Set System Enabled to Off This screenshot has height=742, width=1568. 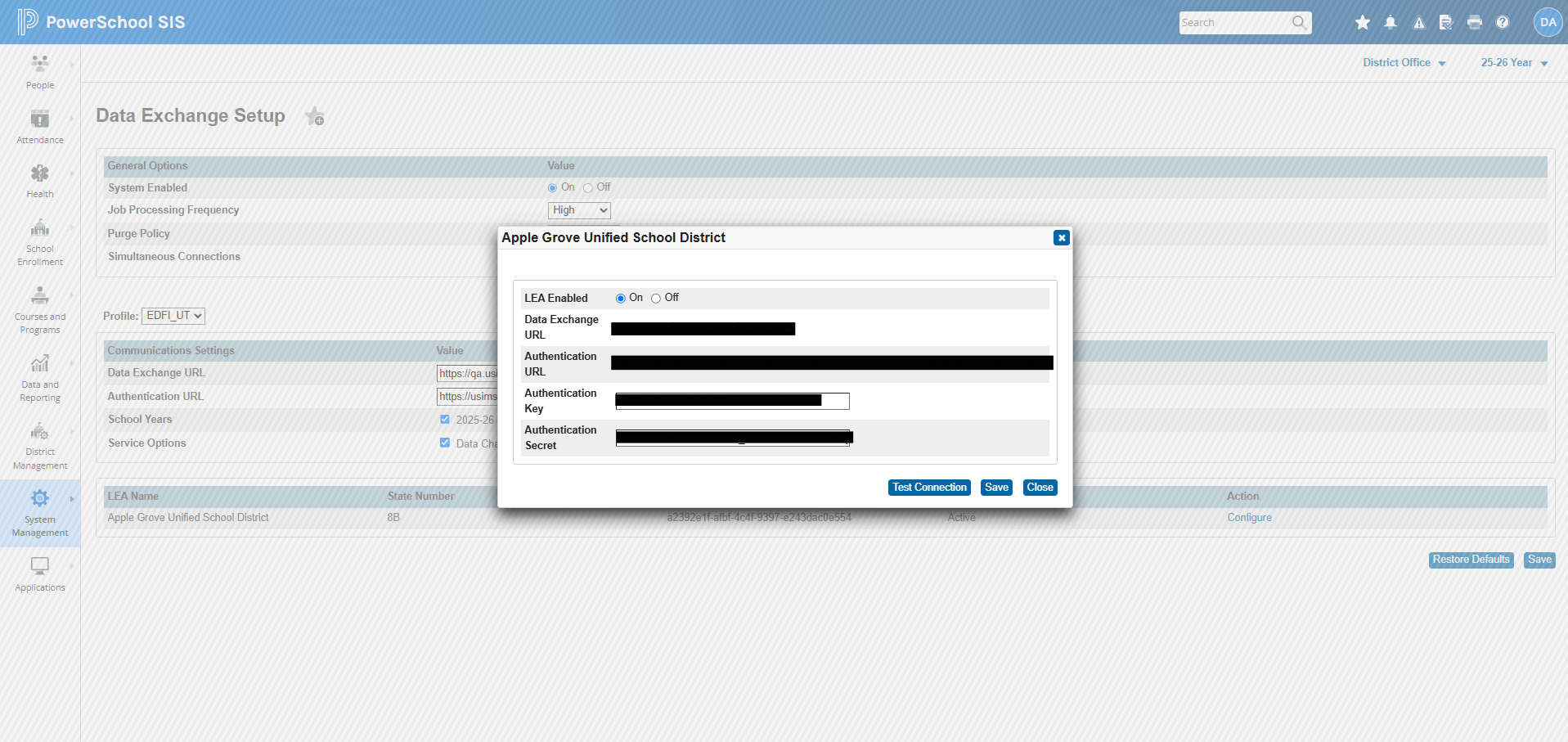(588, 188)
